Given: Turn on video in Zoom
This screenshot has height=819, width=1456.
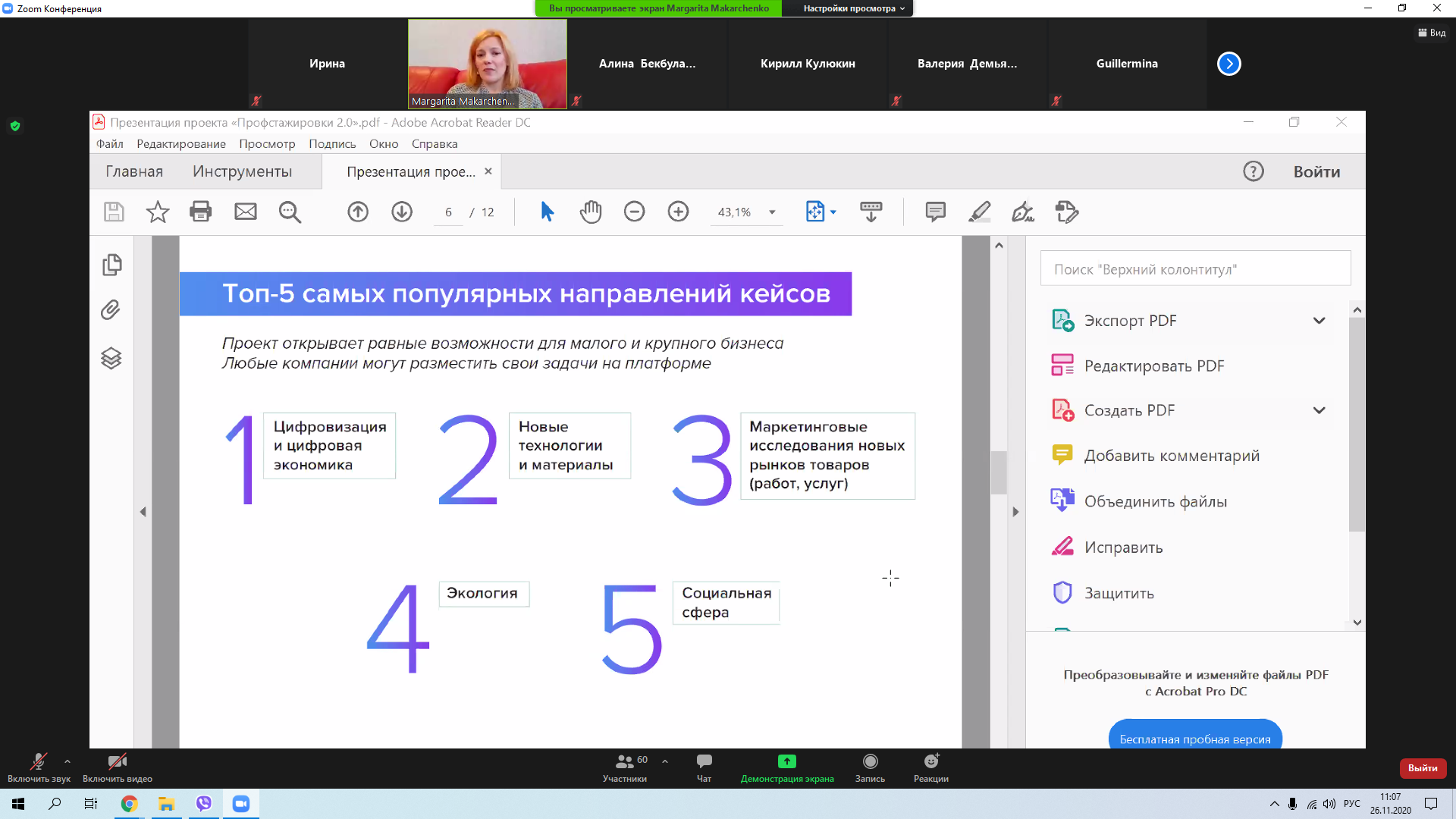Looking at the screenshot, I should pos(117,762).
